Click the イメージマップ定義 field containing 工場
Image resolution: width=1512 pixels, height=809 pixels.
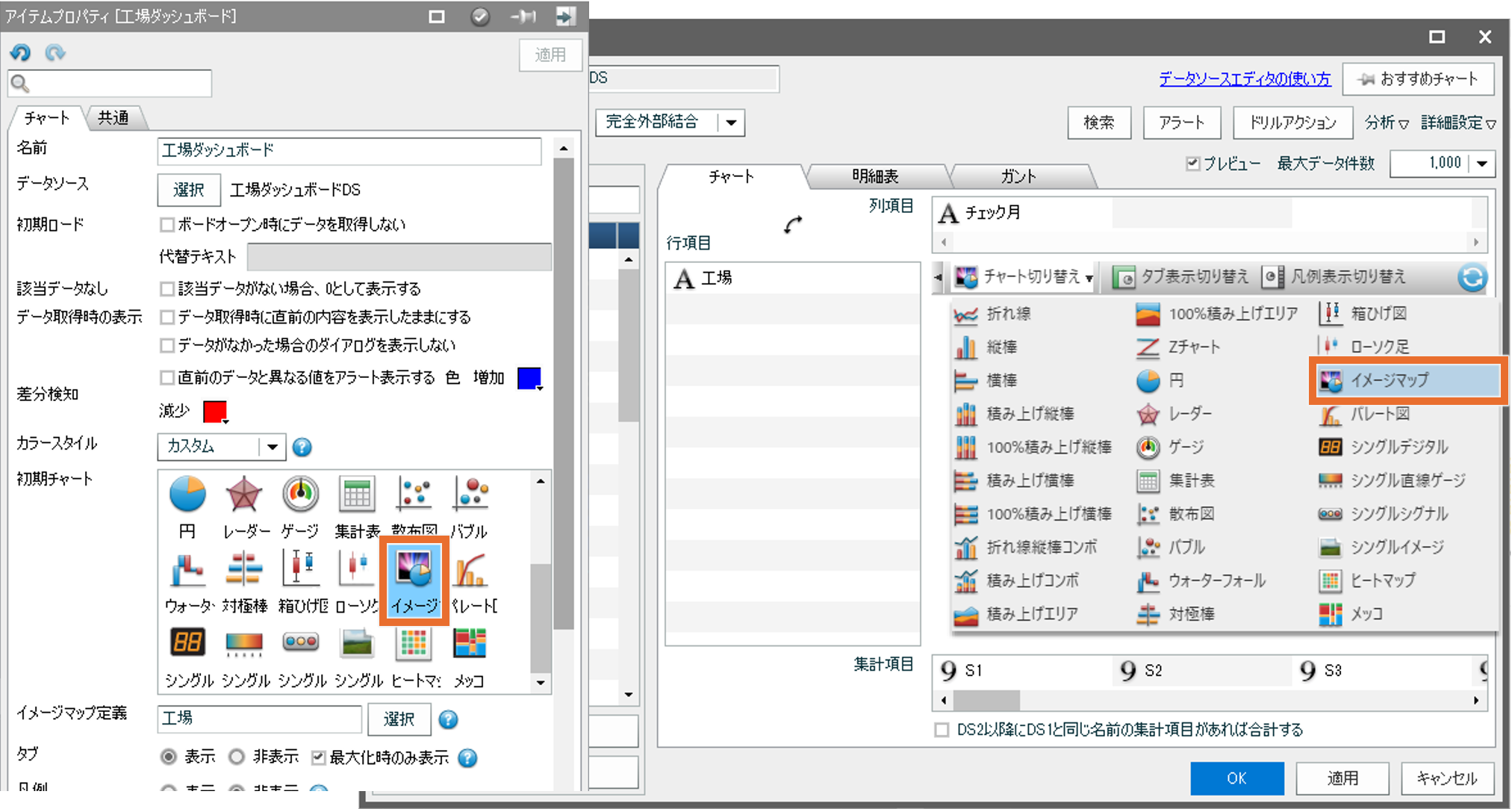[x=260, y=719]
